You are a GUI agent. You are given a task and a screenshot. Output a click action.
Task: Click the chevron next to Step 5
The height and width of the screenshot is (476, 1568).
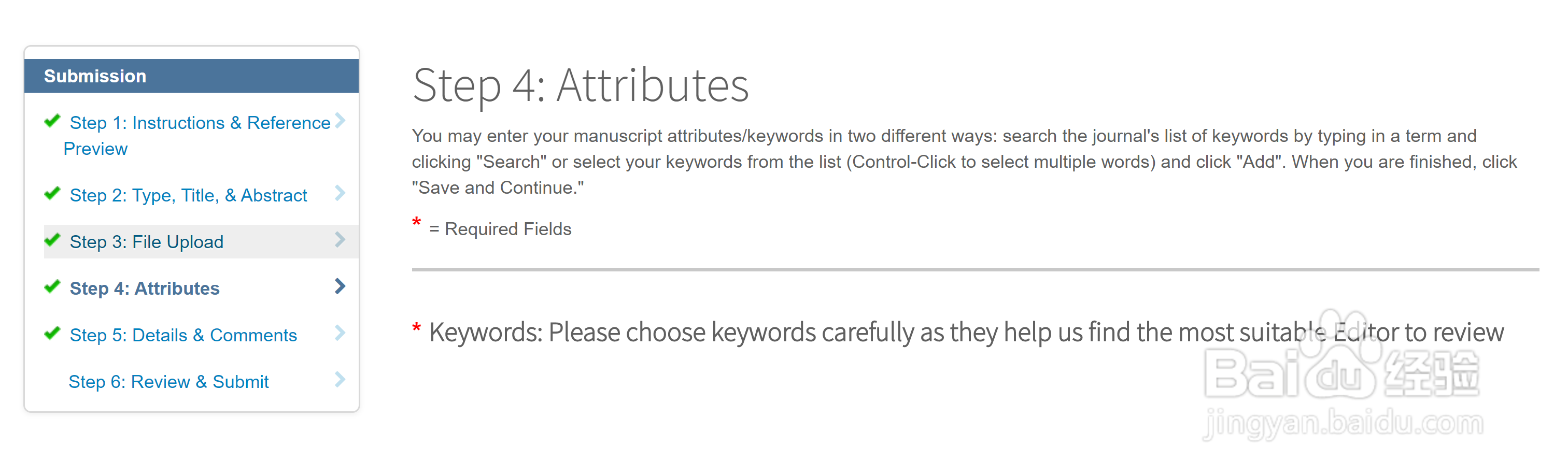point(340,333)
